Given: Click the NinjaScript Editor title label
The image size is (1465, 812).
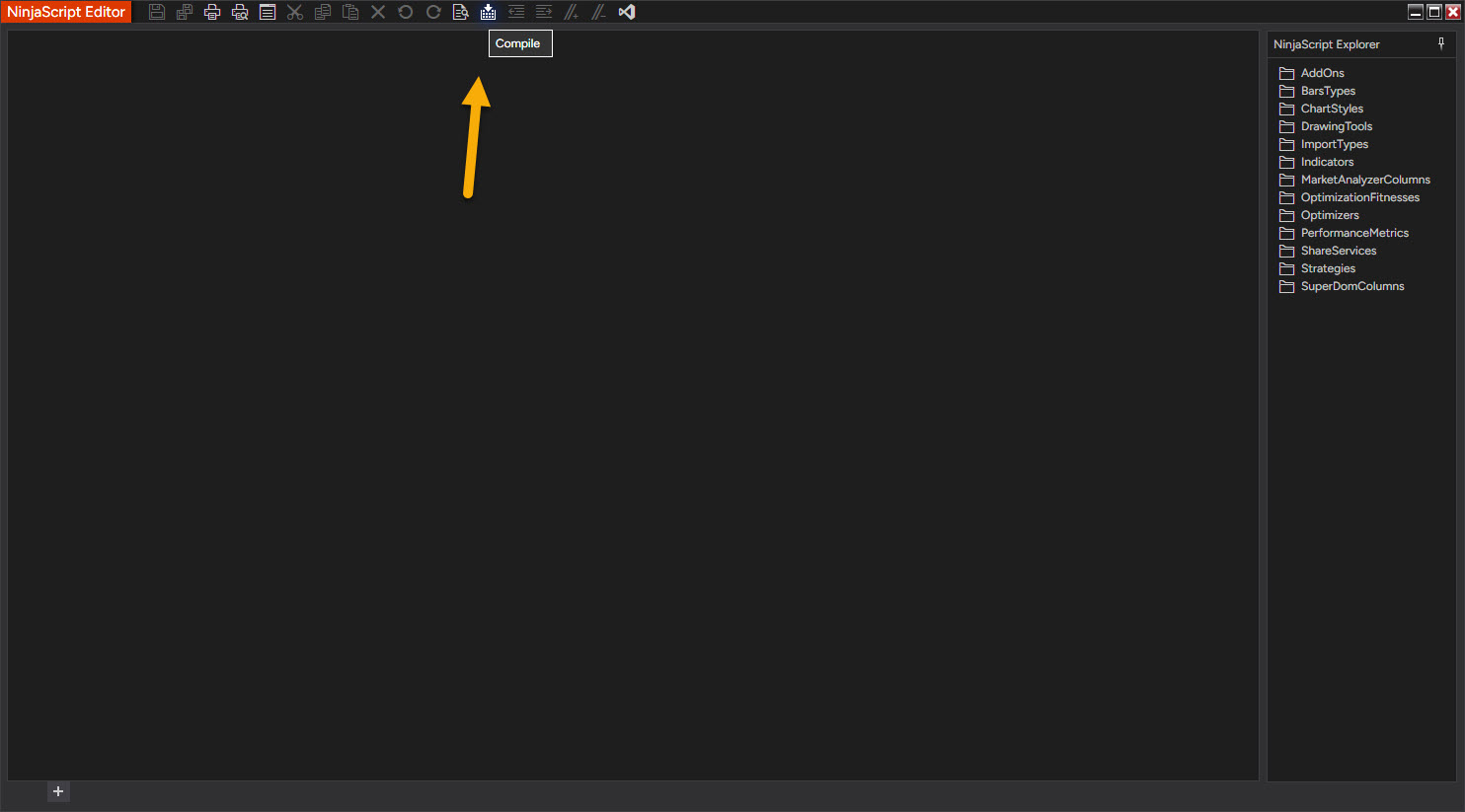Looking at the screenshot, I should point(66,12).
